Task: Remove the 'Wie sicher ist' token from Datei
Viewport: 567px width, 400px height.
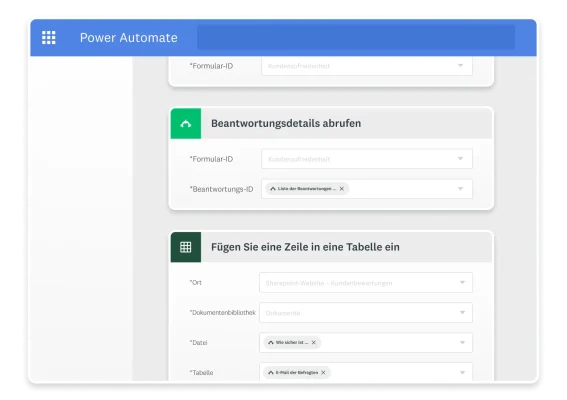Action: (x=314, y=342)
